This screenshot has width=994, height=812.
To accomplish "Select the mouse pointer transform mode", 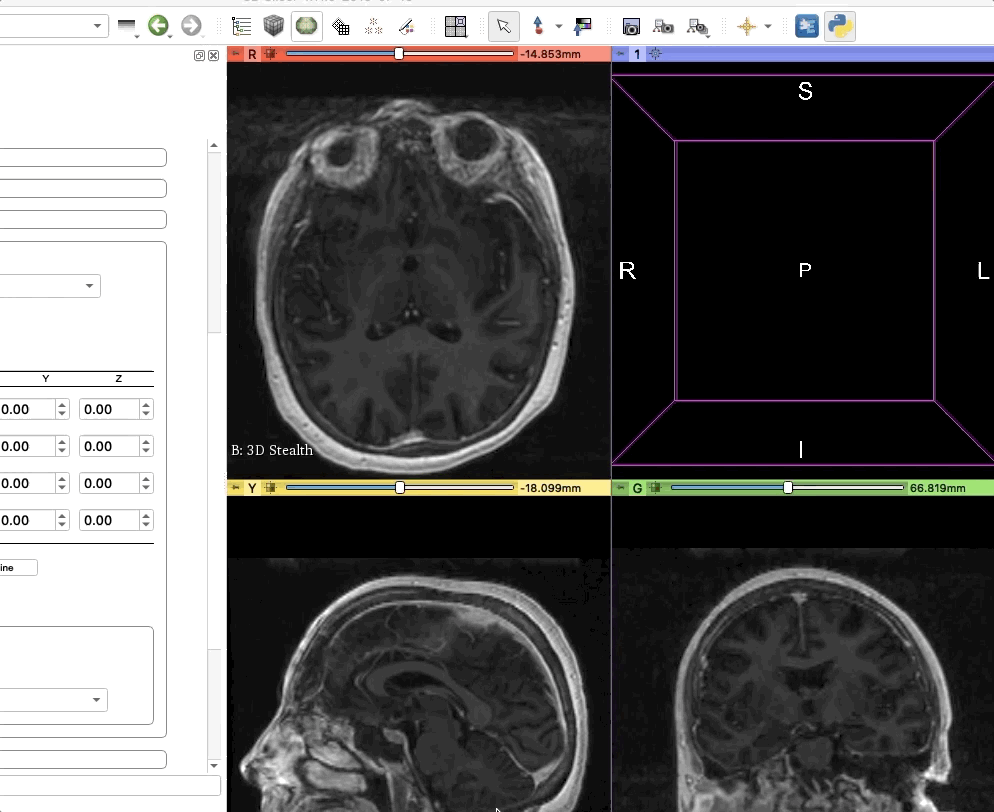I will (504, 27).
